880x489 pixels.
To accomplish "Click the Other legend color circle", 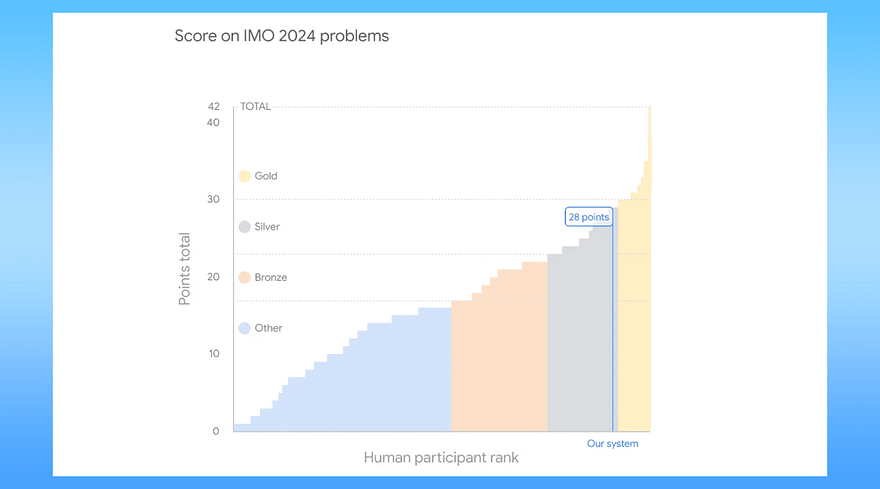I will point(244,328).
